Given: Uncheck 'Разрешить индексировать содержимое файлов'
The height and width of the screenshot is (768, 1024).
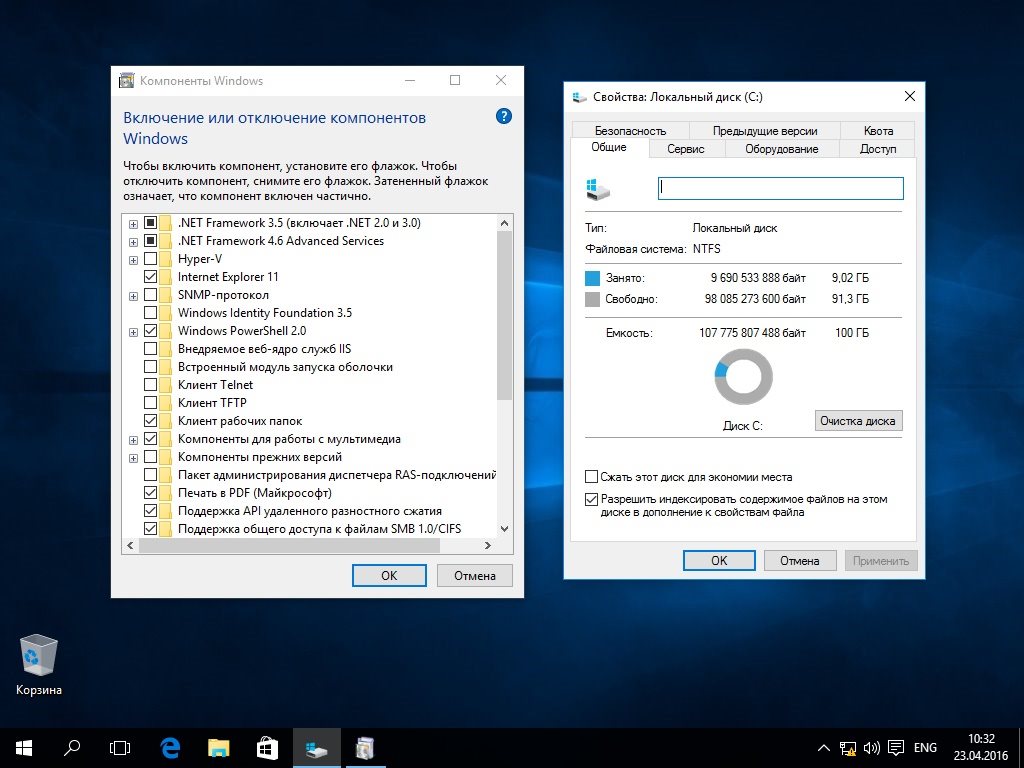Looking at the screenshot, I should click(x=592, y=500).
